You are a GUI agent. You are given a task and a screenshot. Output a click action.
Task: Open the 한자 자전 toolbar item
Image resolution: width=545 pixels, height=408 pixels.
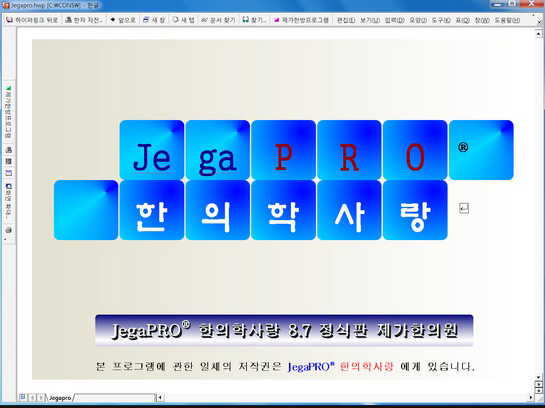(x=84, y=20)
